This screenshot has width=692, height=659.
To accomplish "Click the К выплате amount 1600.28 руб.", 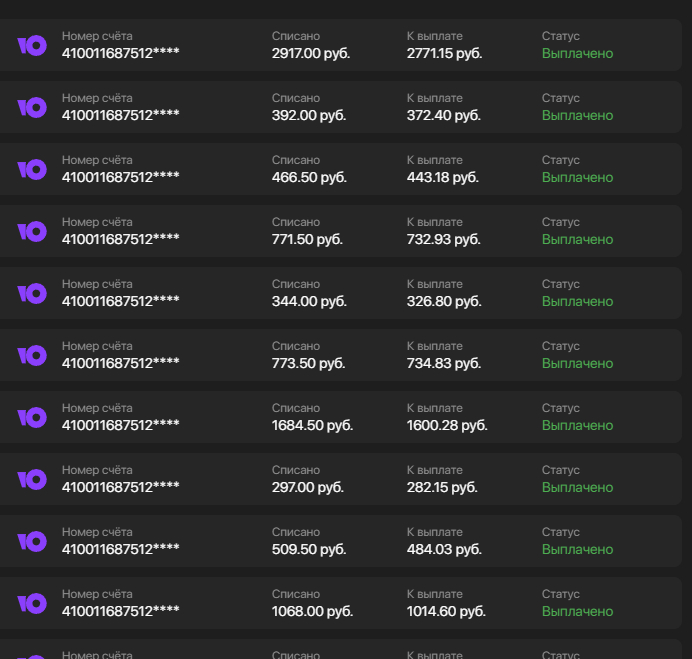I will tap(447, 425).
